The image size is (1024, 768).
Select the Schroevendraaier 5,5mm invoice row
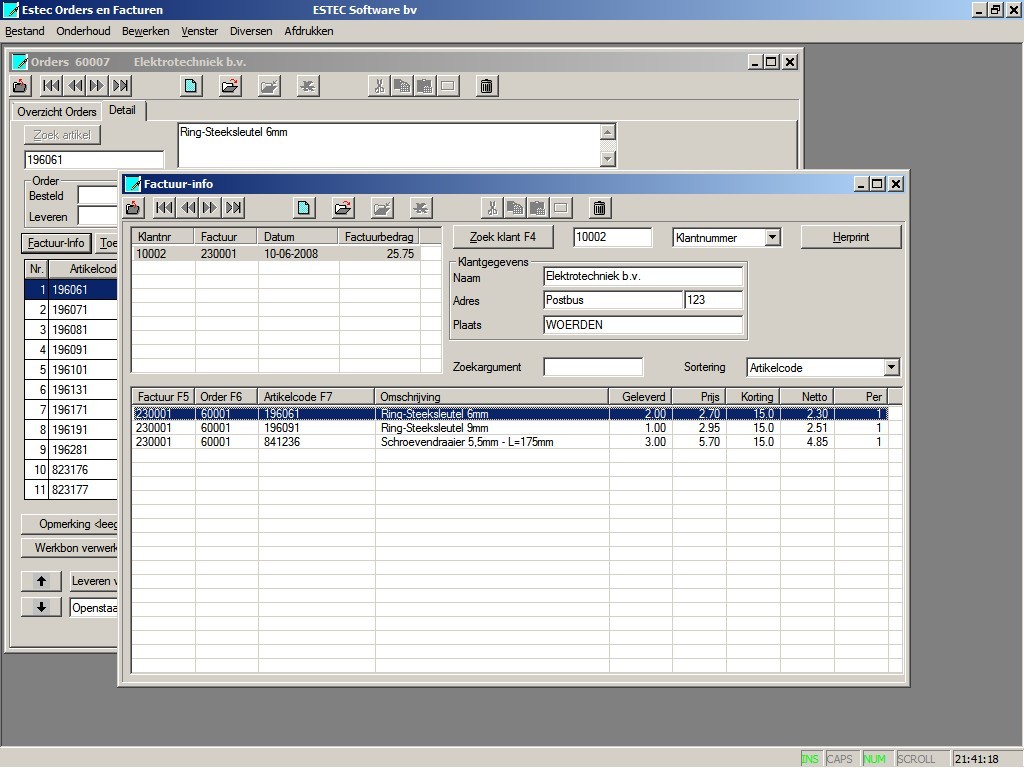point(466,442)
